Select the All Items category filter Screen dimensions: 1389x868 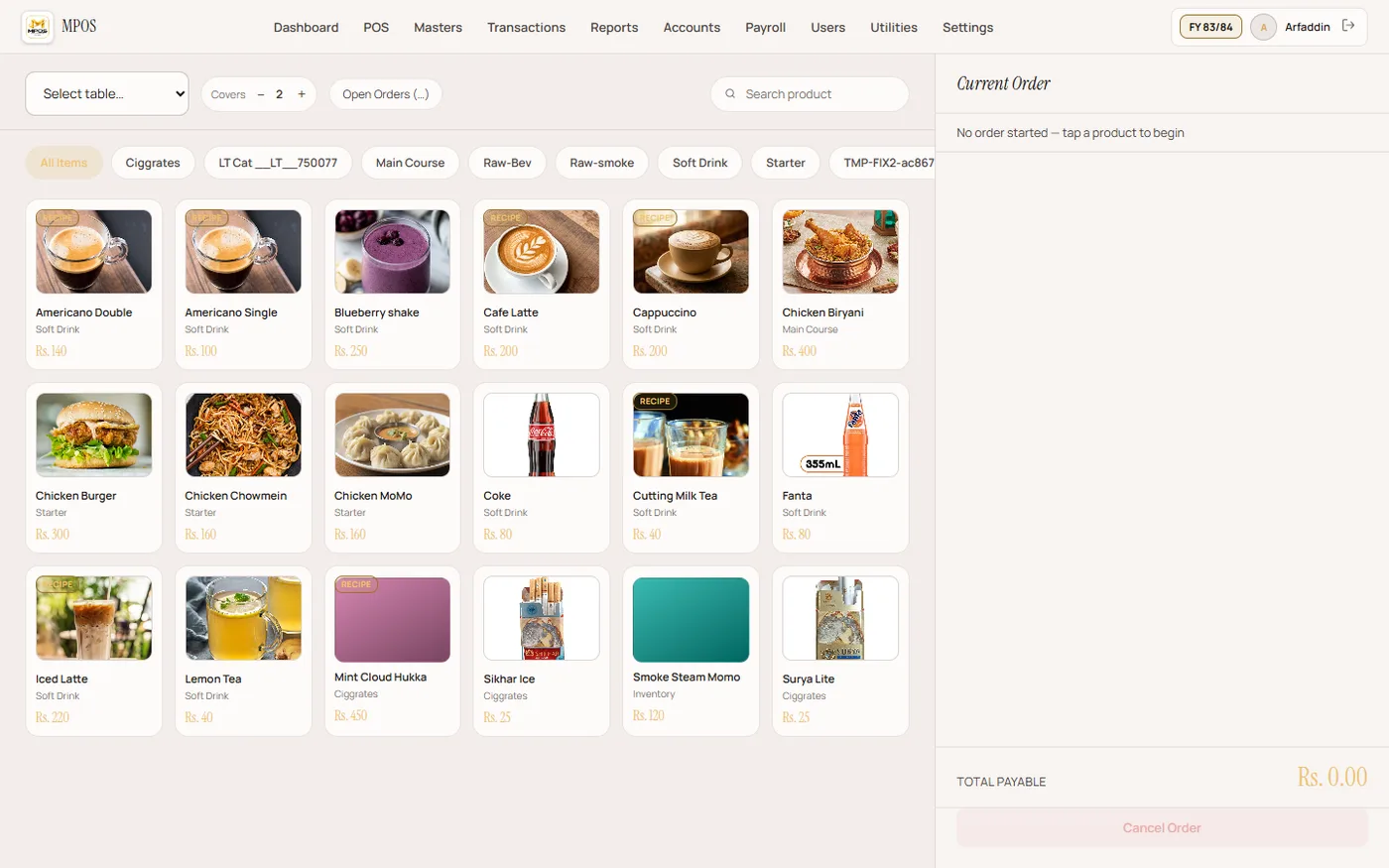(x=64, y=163)
